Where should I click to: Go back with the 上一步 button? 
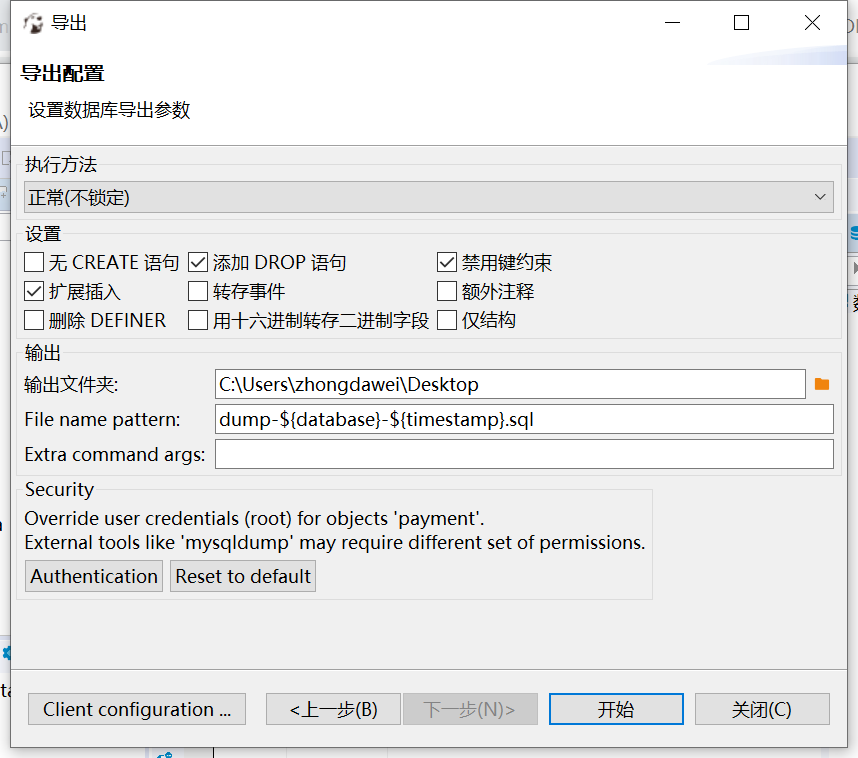(333, 709)
